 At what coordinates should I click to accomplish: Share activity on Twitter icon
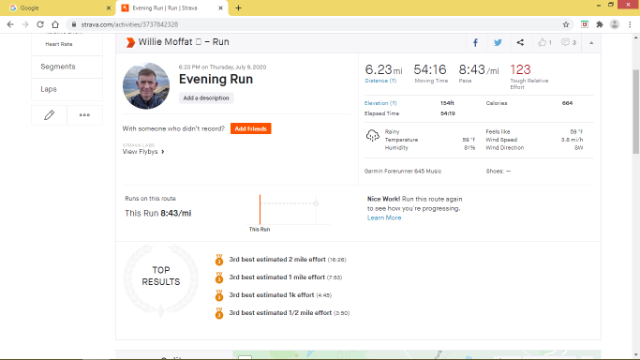pos(498,42)
